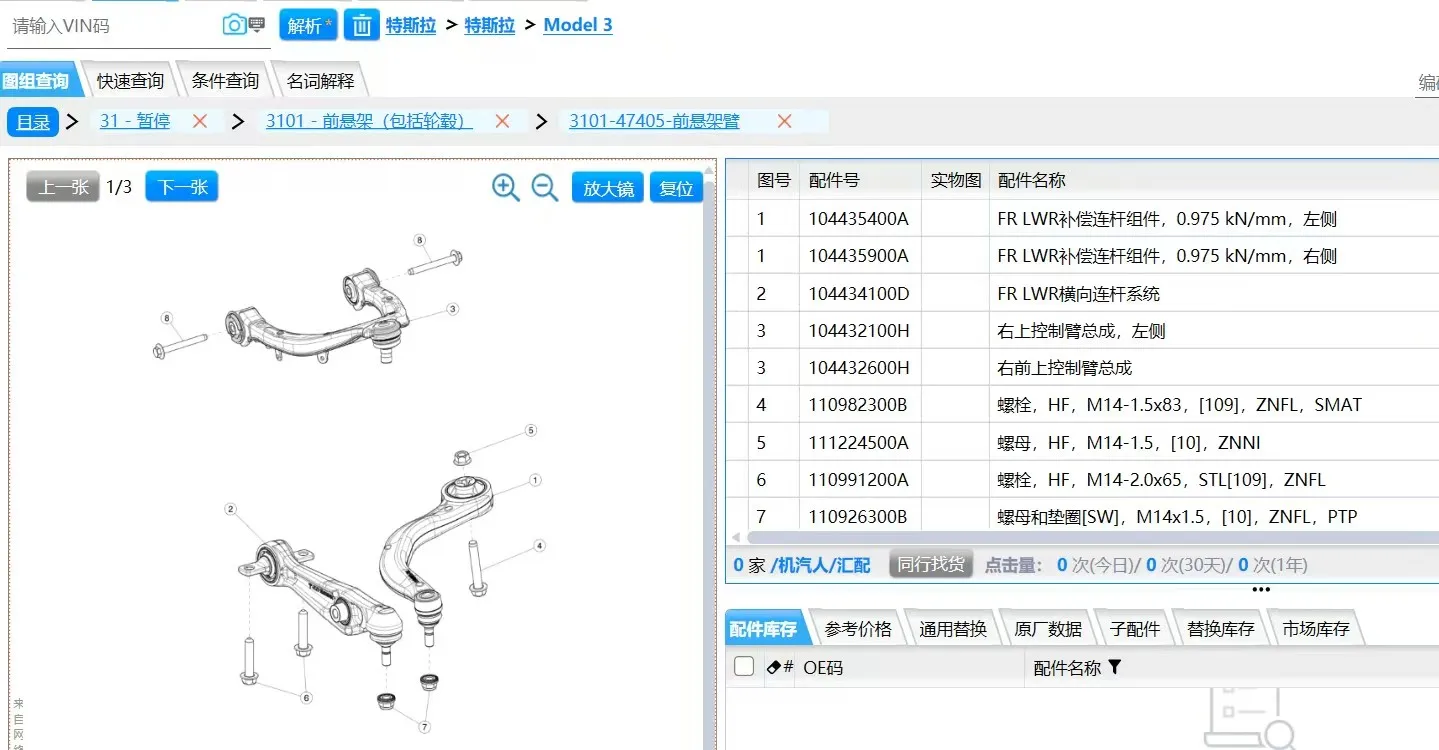The width and height of the screenshot is (1439, 750).
Task: Open the on-screen keyboard icon beside the camera
Action: [x=257, y=24]
